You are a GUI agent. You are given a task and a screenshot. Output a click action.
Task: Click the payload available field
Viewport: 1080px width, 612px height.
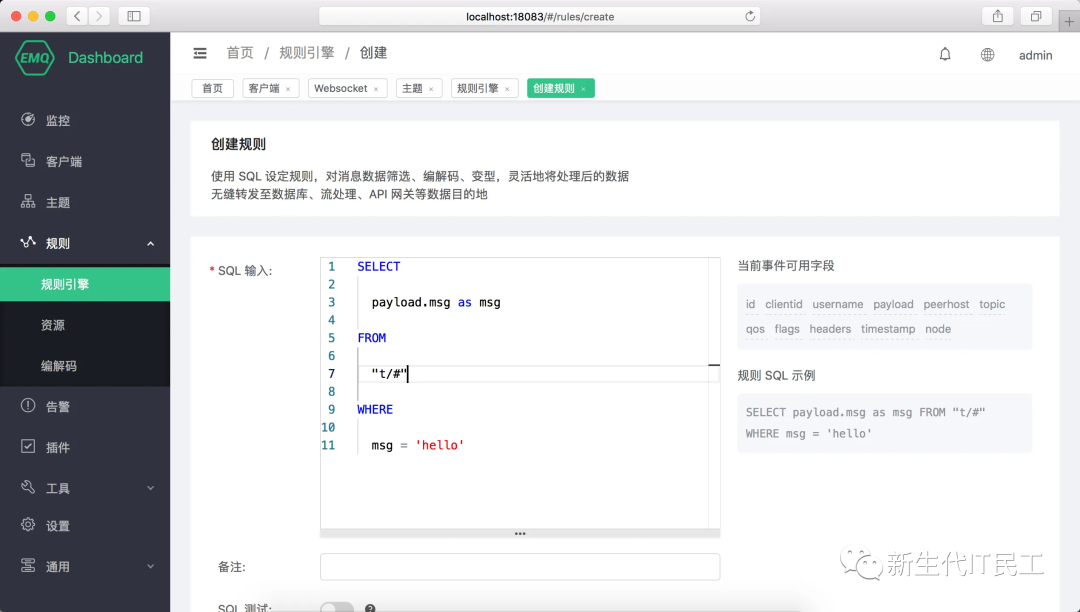[893, 304]
